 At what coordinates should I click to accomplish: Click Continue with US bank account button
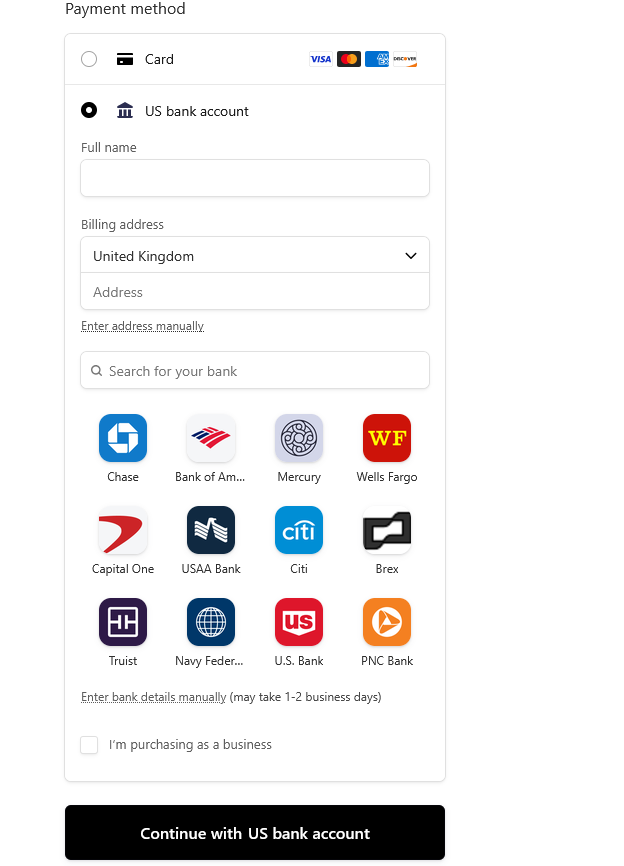[x=255, y=832]
